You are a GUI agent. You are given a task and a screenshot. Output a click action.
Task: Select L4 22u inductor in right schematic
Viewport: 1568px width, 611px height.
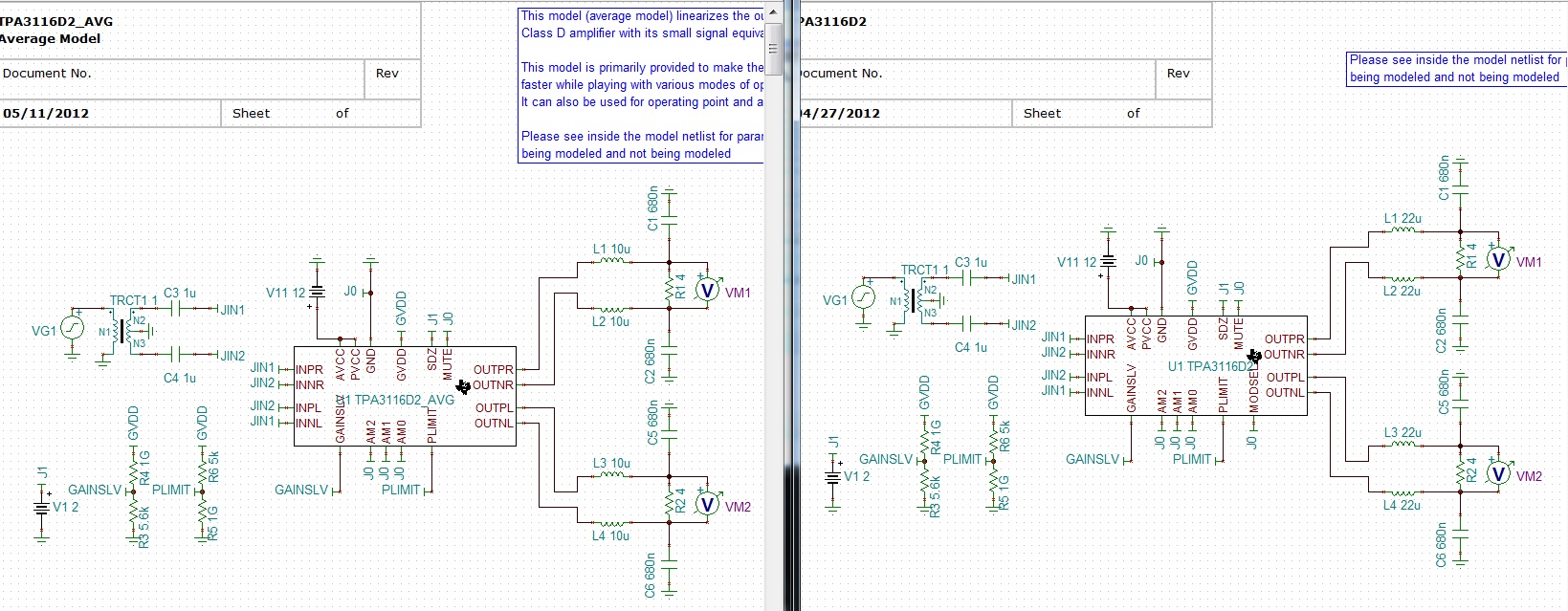[x=1402, y=491]
